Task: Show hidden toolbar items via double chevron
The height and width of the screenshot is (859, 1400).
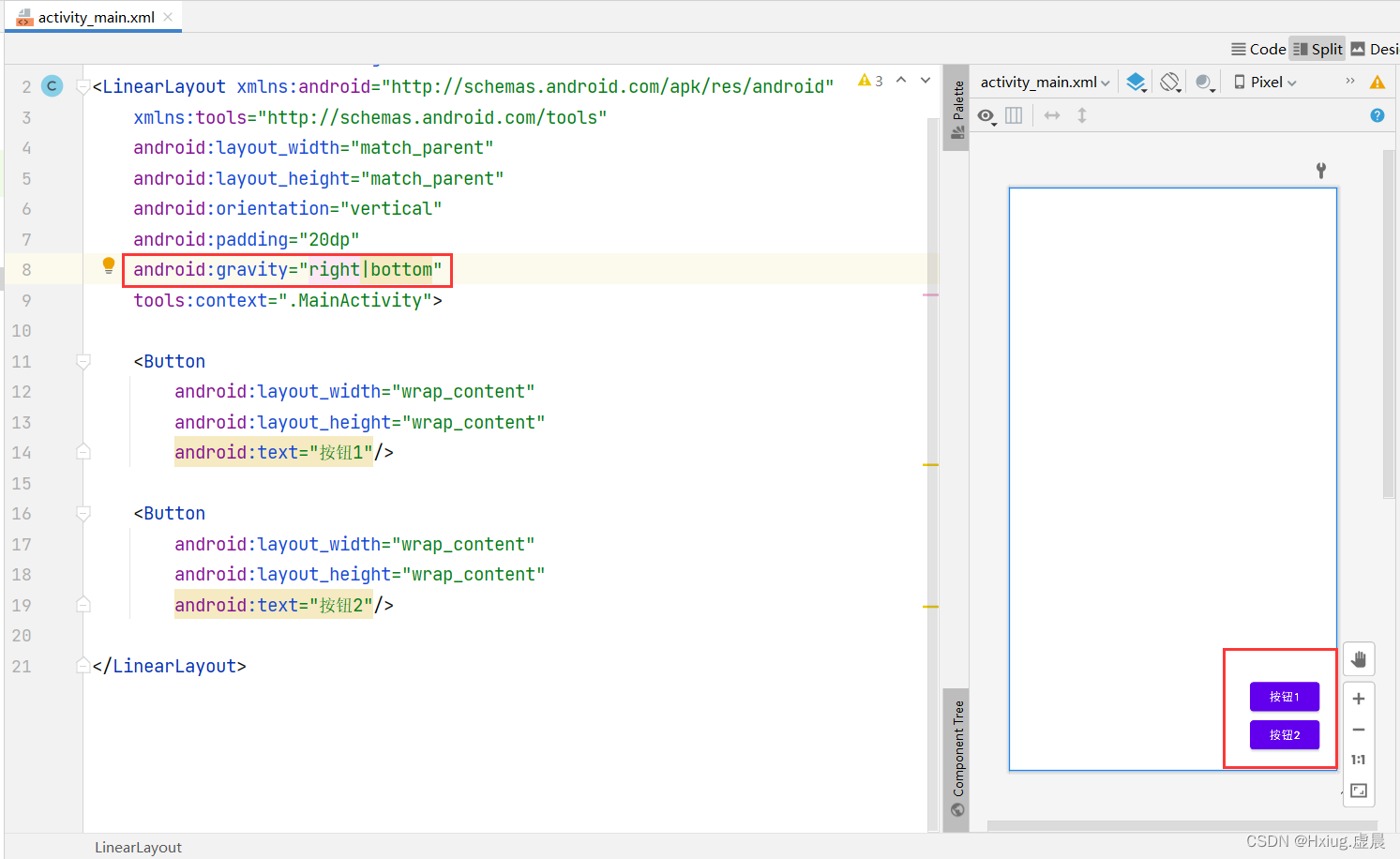Action: (x=1350, y=82)
